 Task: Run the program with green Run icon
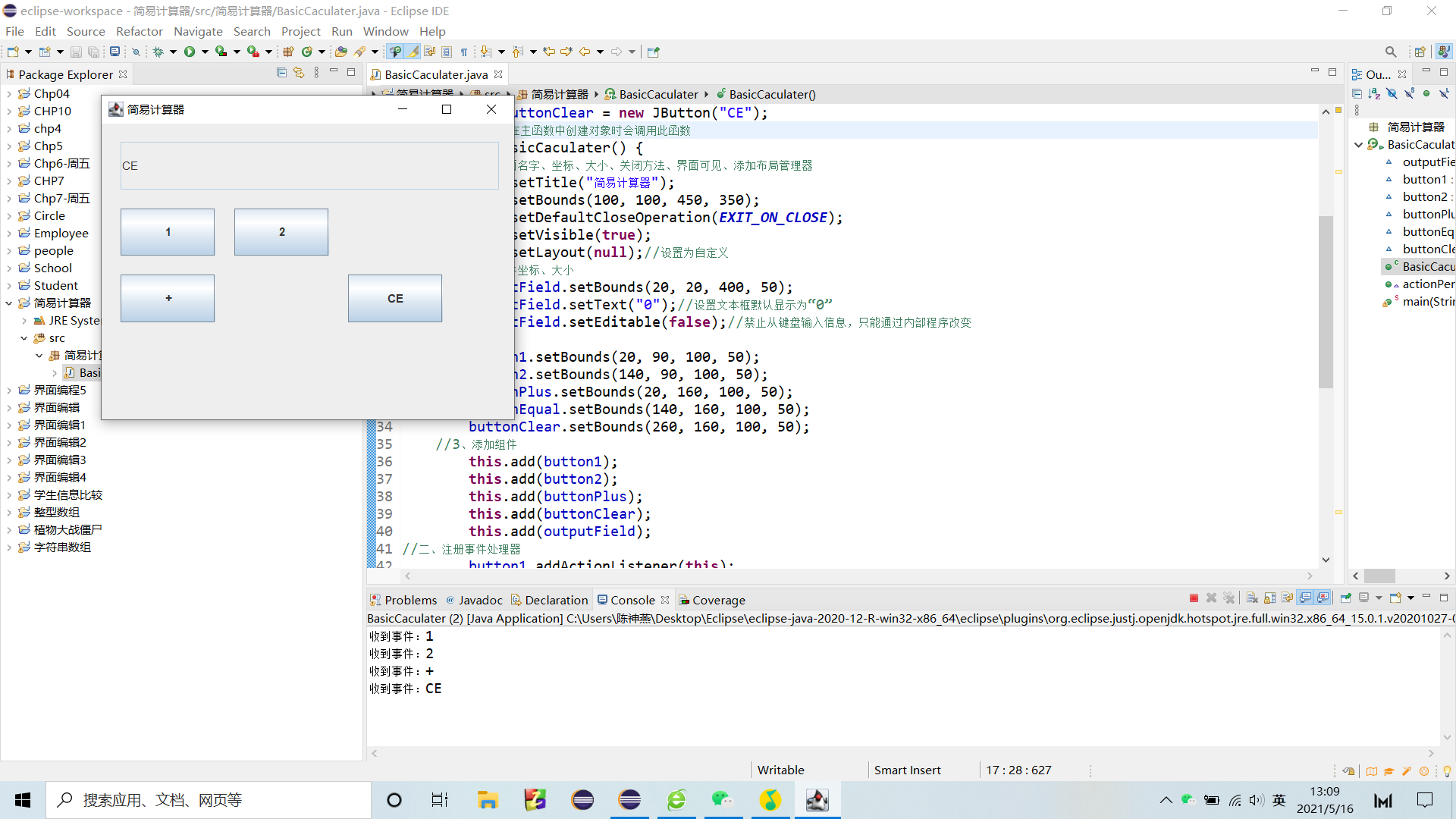click(190, 52)
